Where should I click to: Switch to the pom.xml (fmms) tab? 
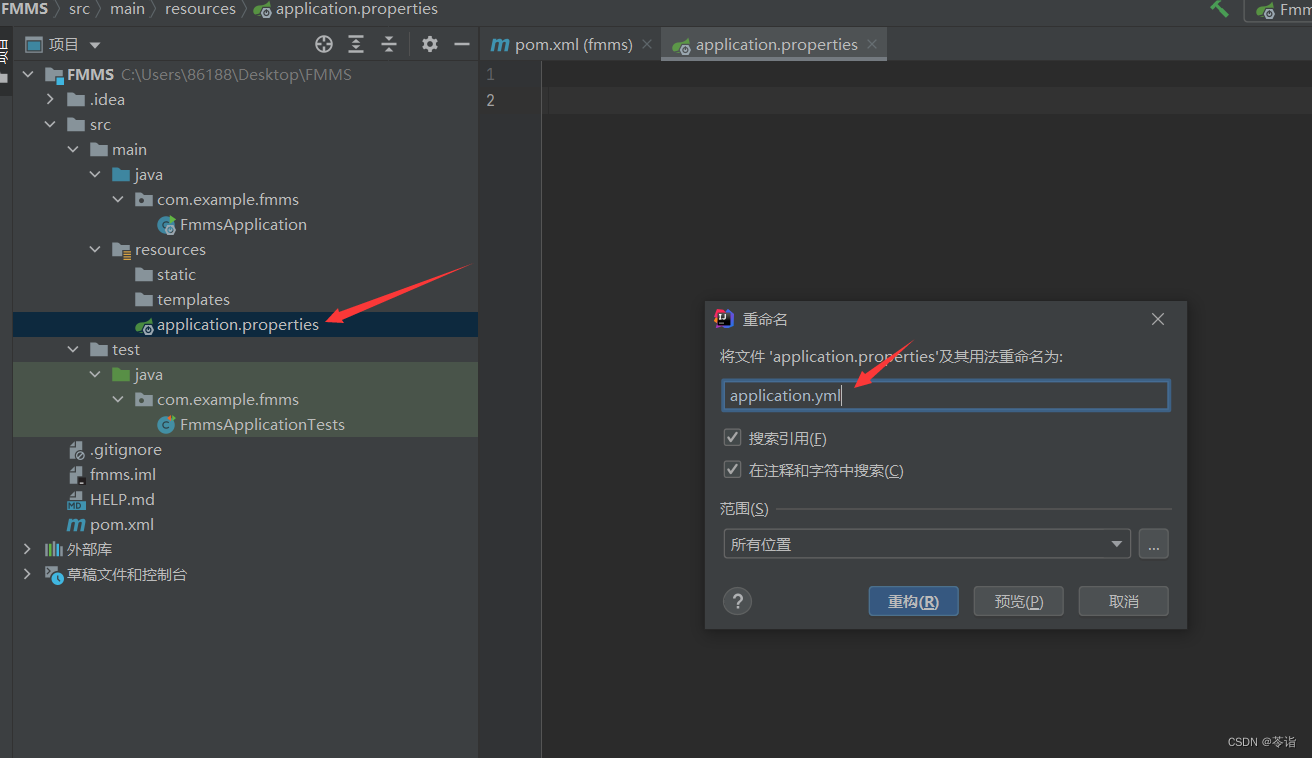point(572,44)
